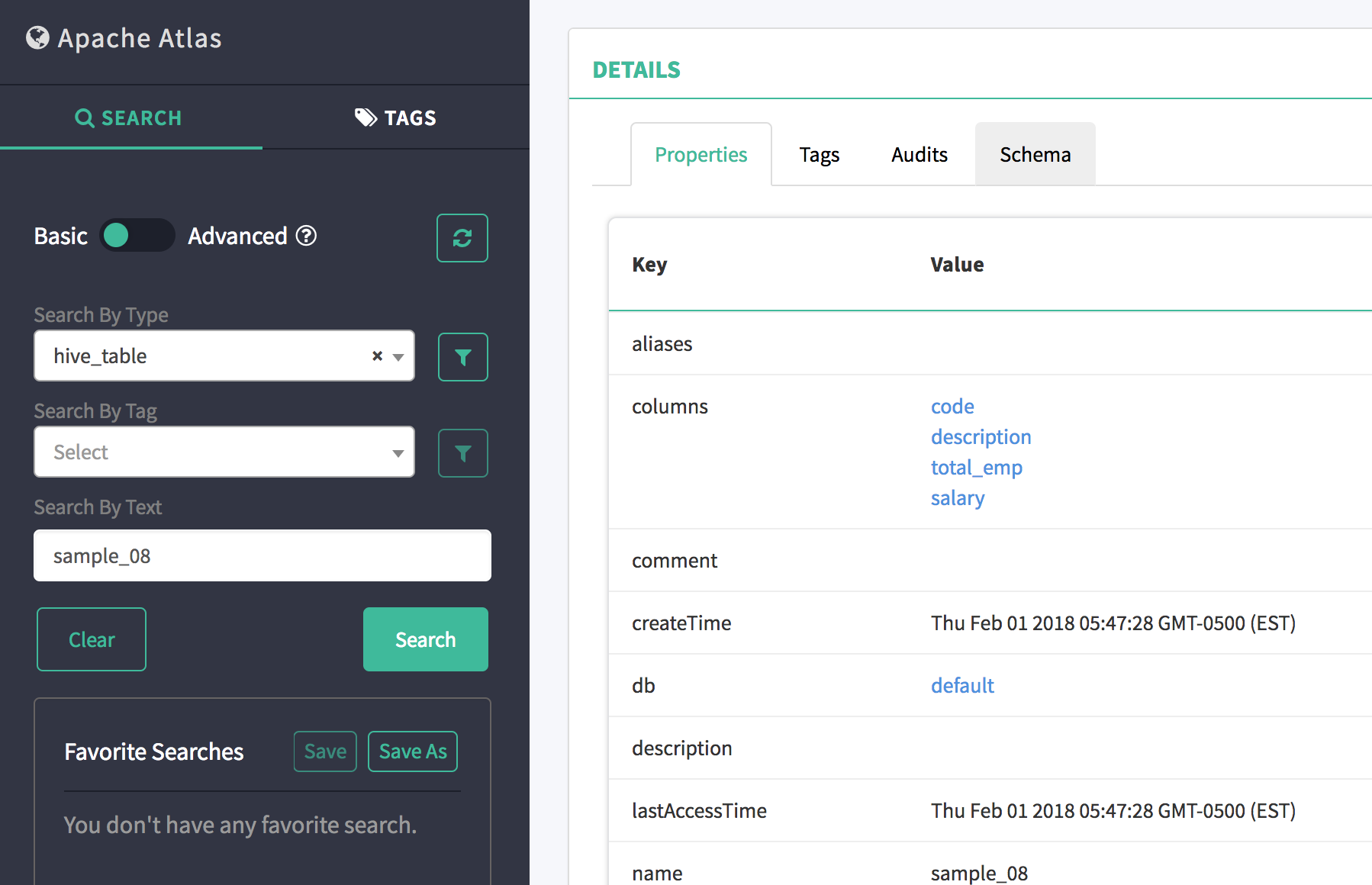Screen dimensions: 1372x885
Task: Click the lastAccessTime key cell
Action: click(699, 810)
